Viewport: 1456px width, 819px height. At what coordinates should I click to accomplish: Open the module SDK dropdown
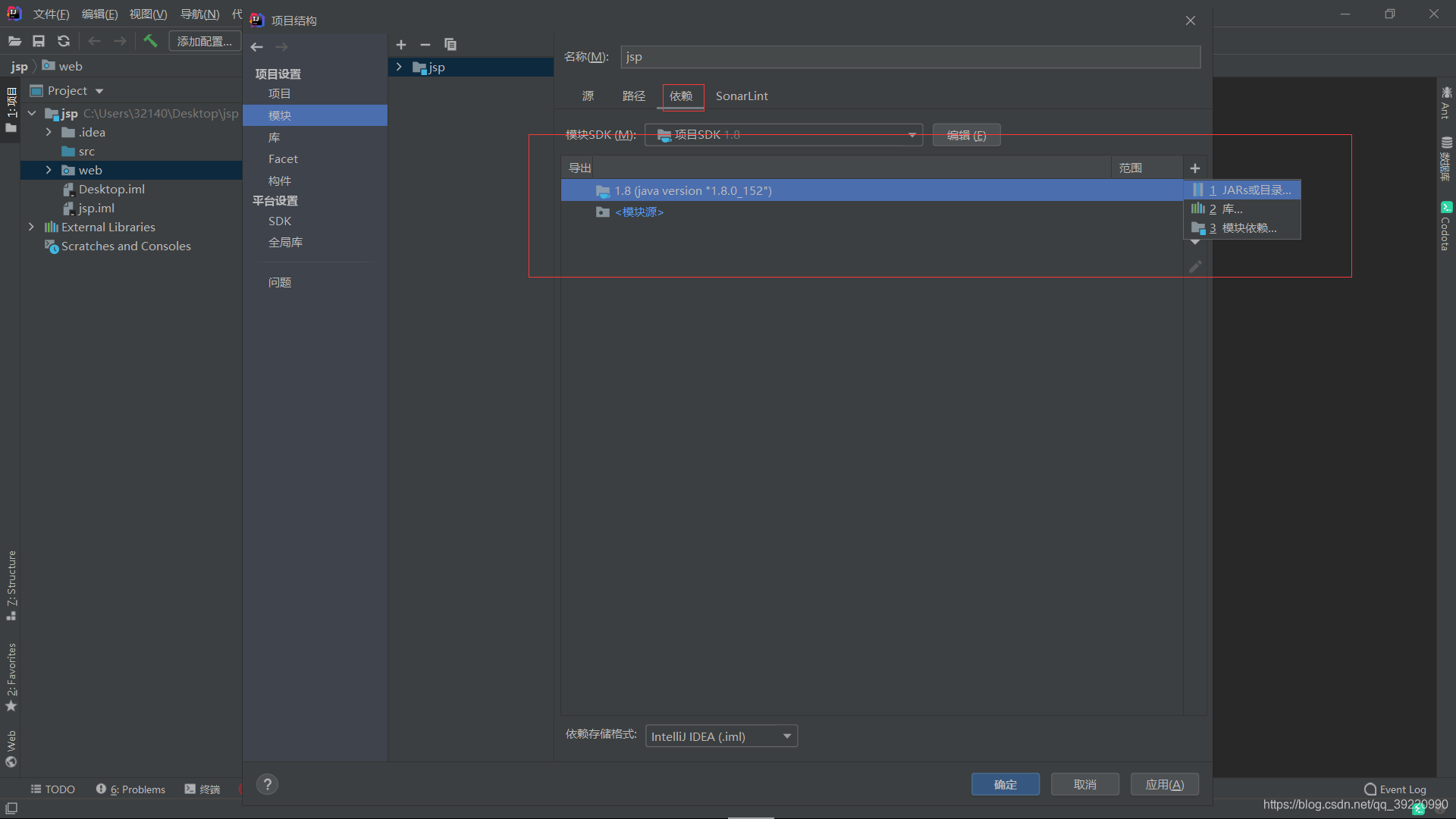[x=783, y=135]
